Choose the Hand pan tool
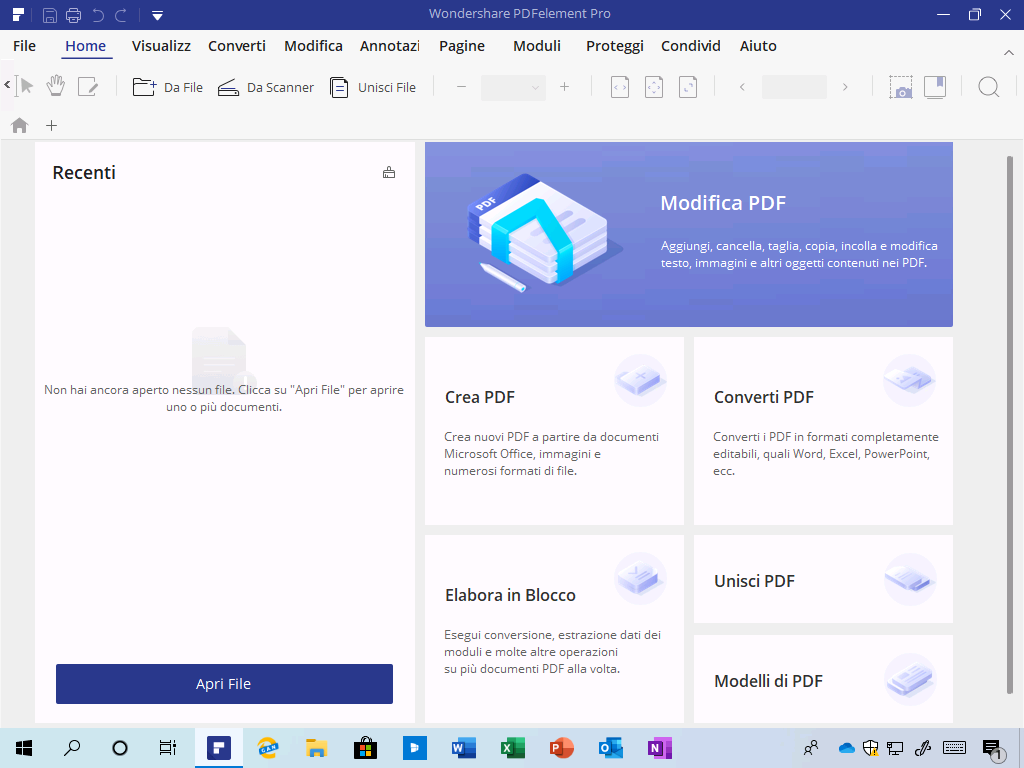The height and width of the screenshot is (768, 1024). point(56,86)
